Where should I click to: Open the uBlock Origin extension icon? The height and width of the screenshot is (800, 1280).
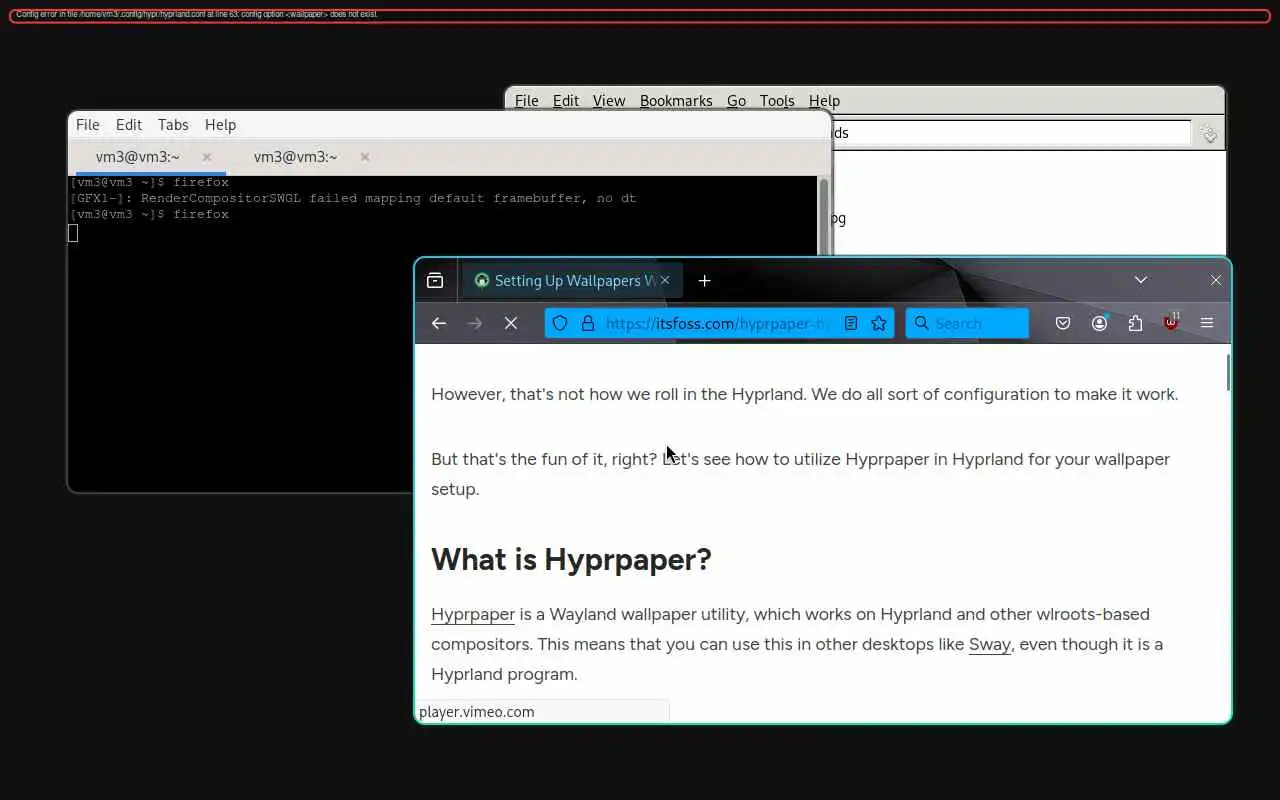pos(1171,322)
